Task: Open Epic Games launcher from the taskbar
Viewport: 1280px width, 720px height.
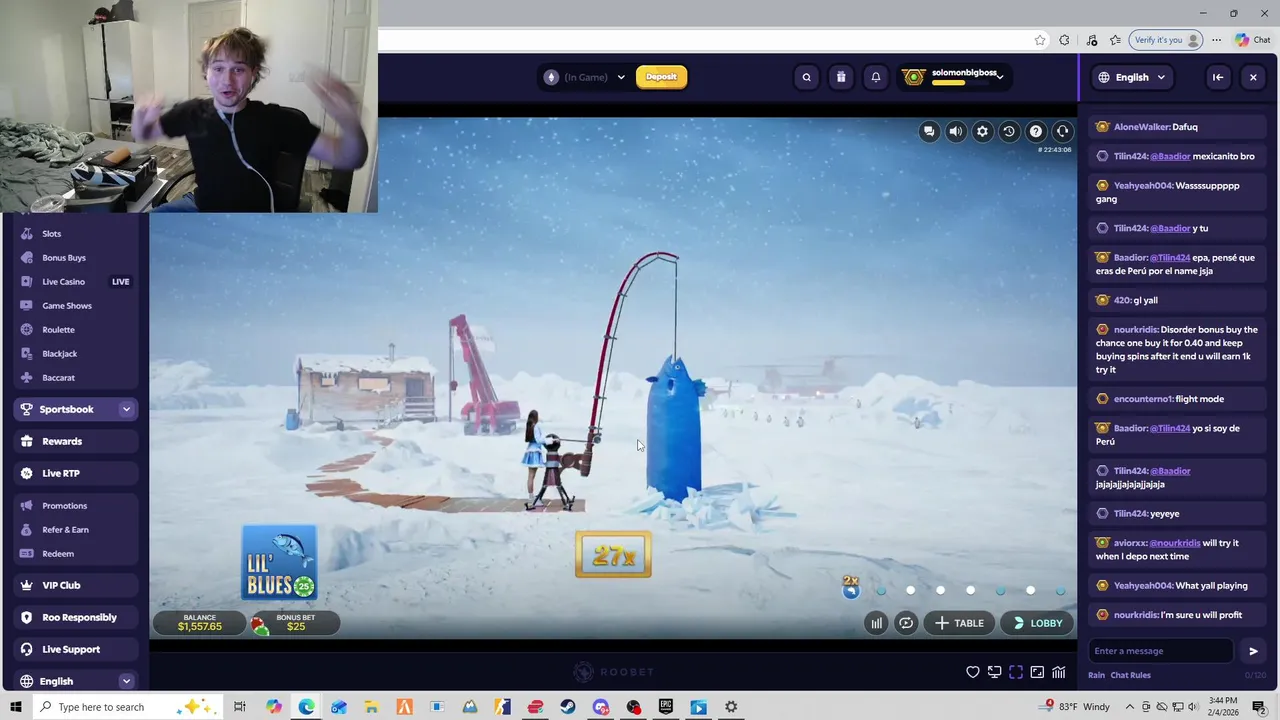Action: click(666, 707)
